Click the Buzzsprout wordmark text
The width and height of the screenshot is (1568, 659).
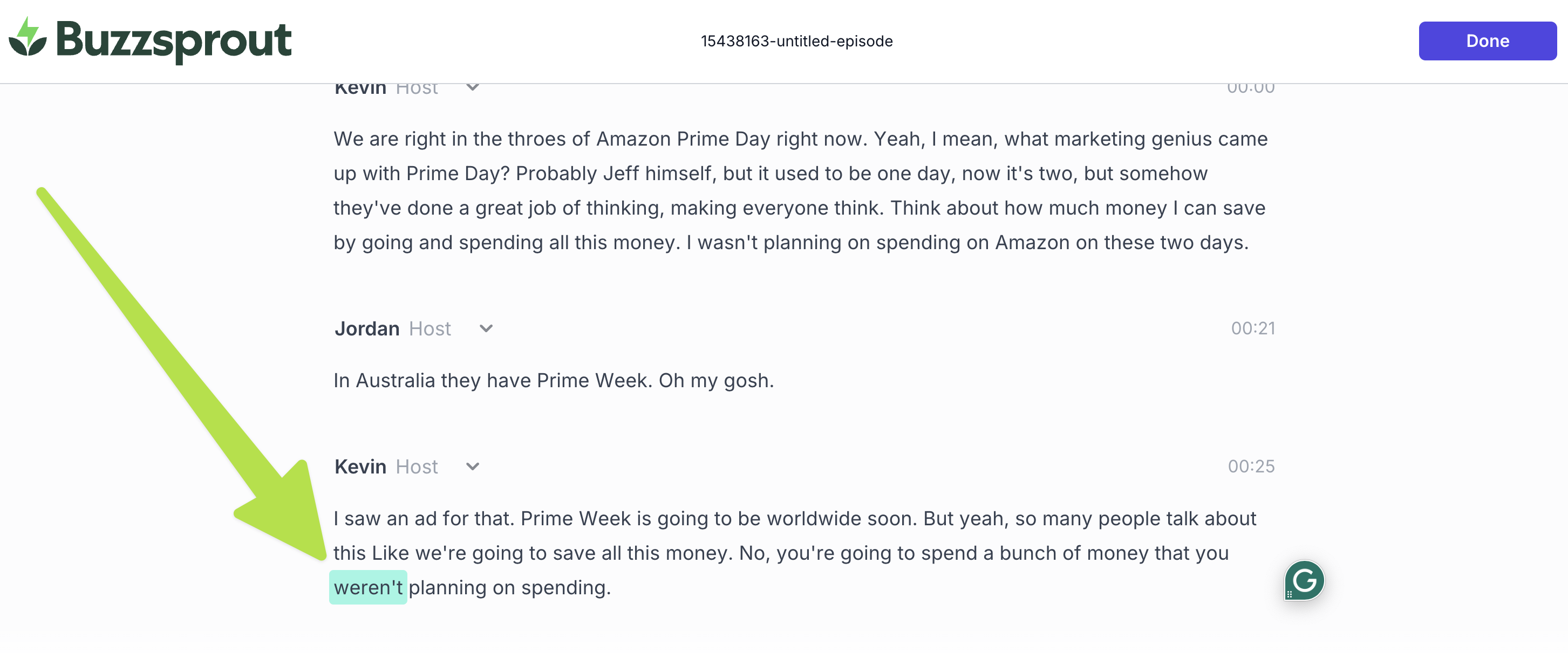[x=174, y=40]
